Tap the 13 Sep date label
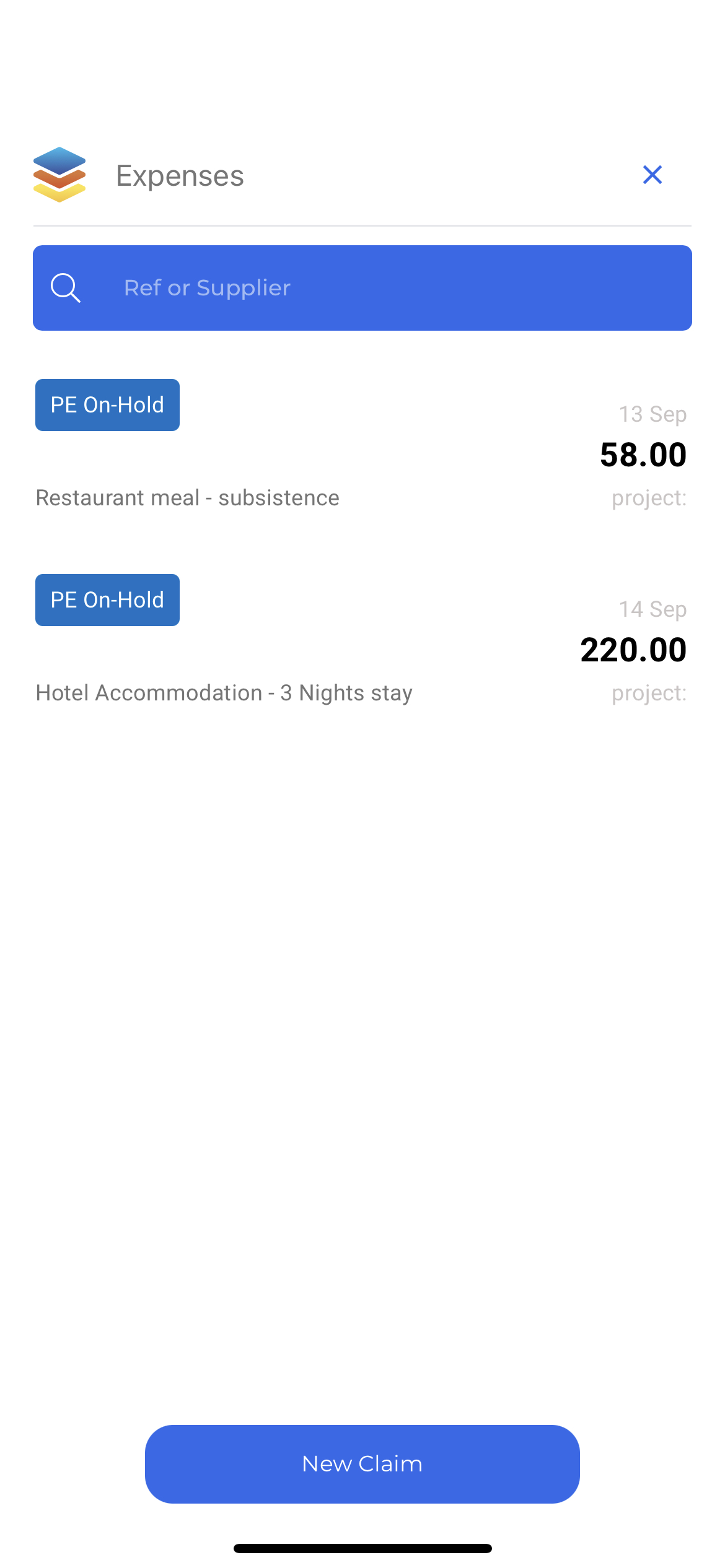The width and height of the screenshot is (725, 1568). click(652, 414)
